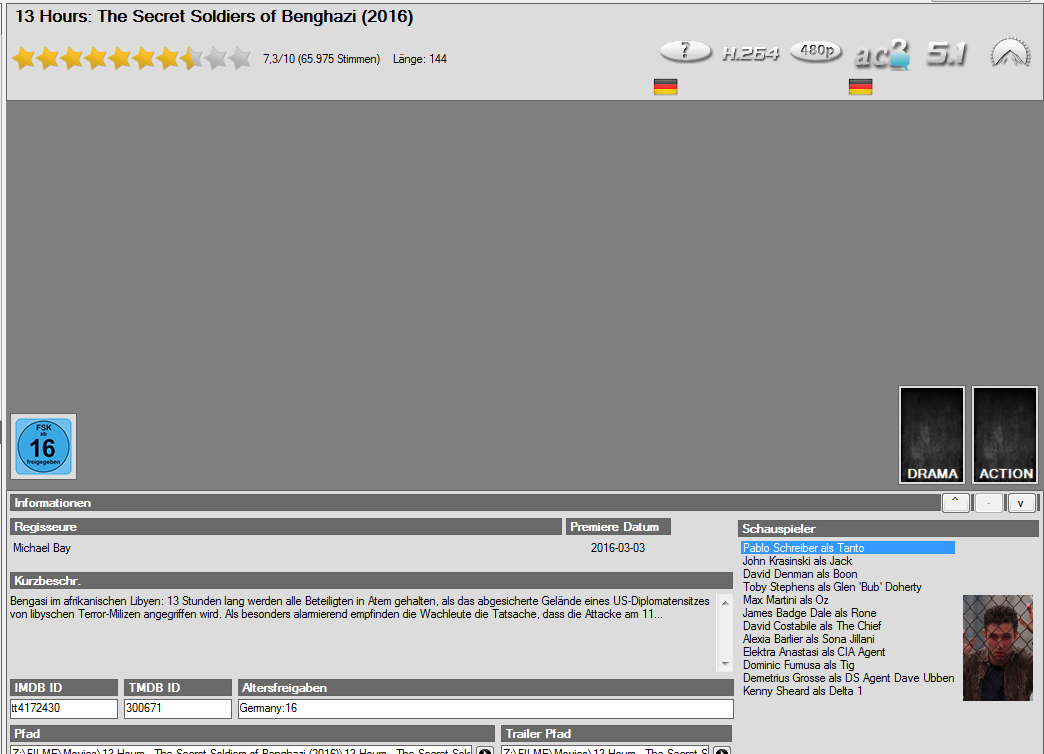
Task: Click the '^' button in the Informationen bar
Action: (955, 502)
